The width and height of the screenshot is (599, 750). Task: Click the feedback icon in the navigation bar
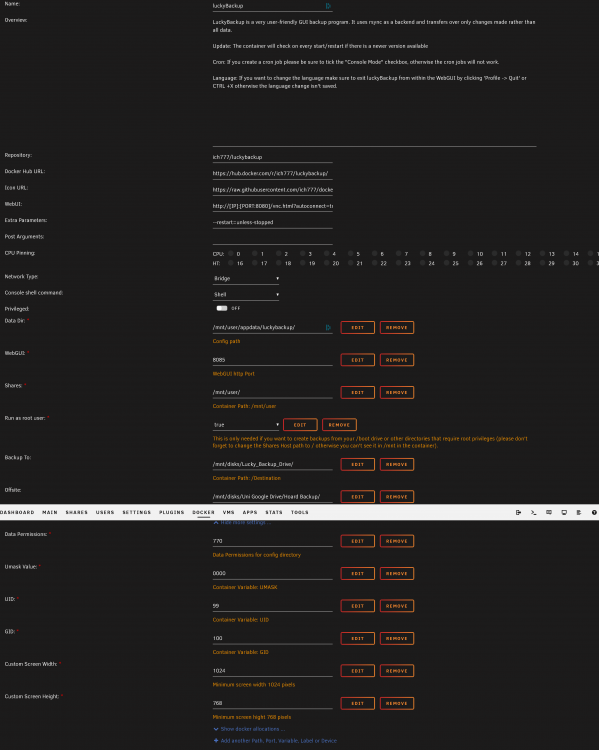pos(549,512)
